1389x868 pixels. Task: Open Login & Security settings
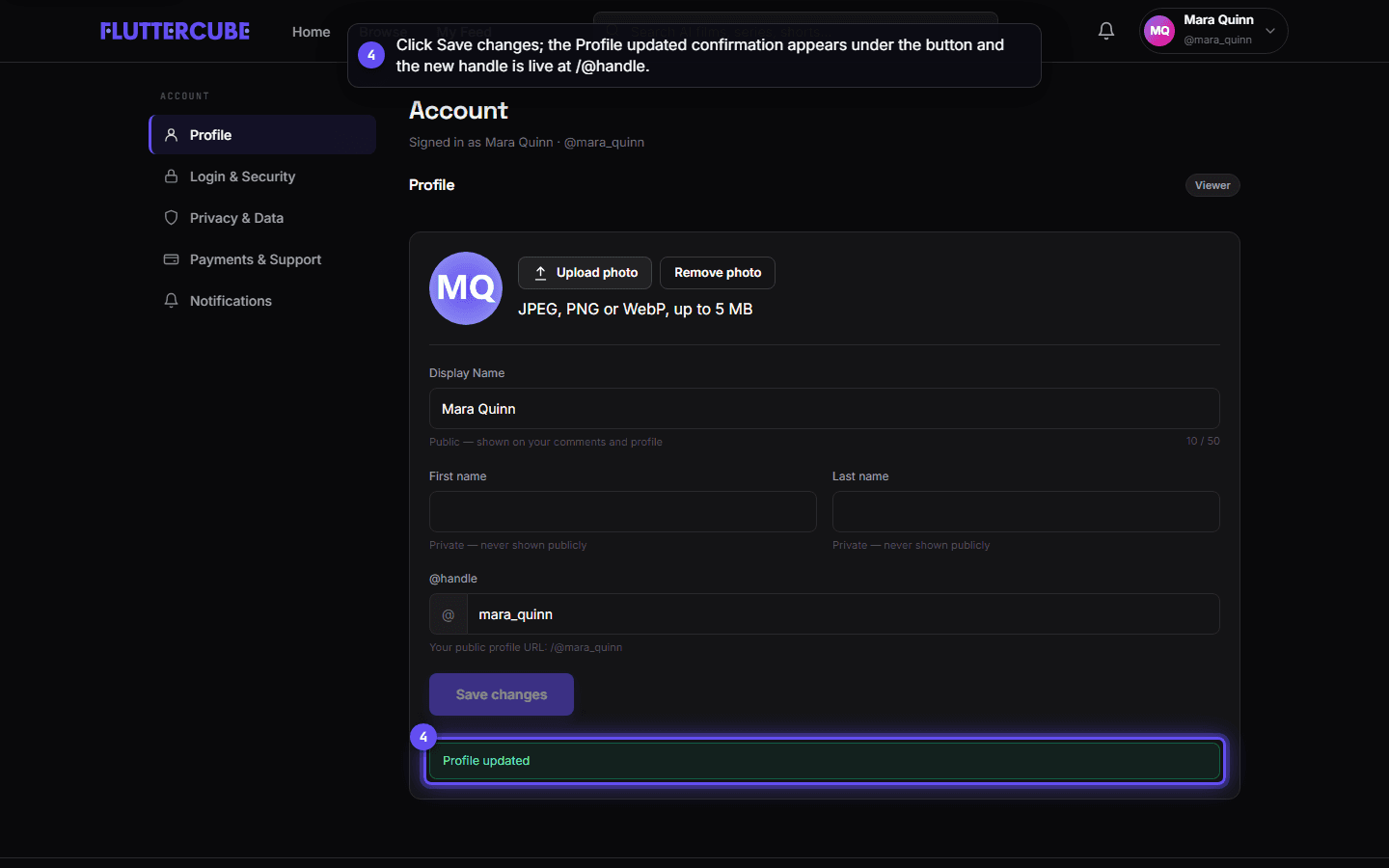[x=262, y=176]
